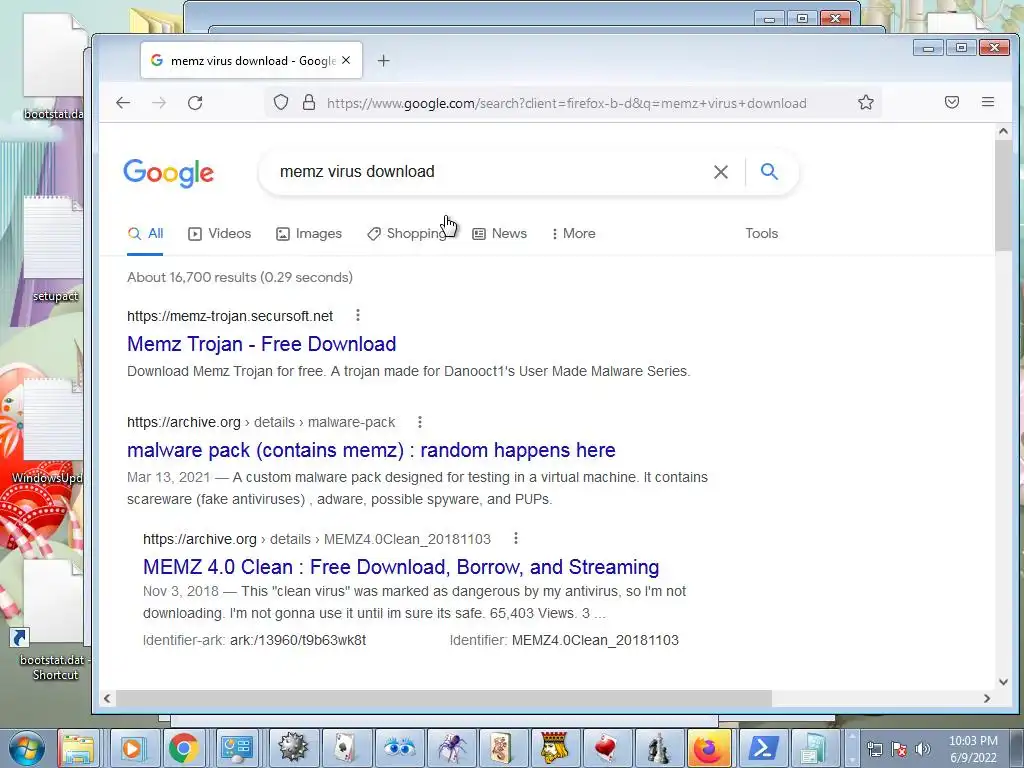The image size is (1024, 768).
Task: Focus the Firefox address bar URL
Action: [x=567, y=103]
